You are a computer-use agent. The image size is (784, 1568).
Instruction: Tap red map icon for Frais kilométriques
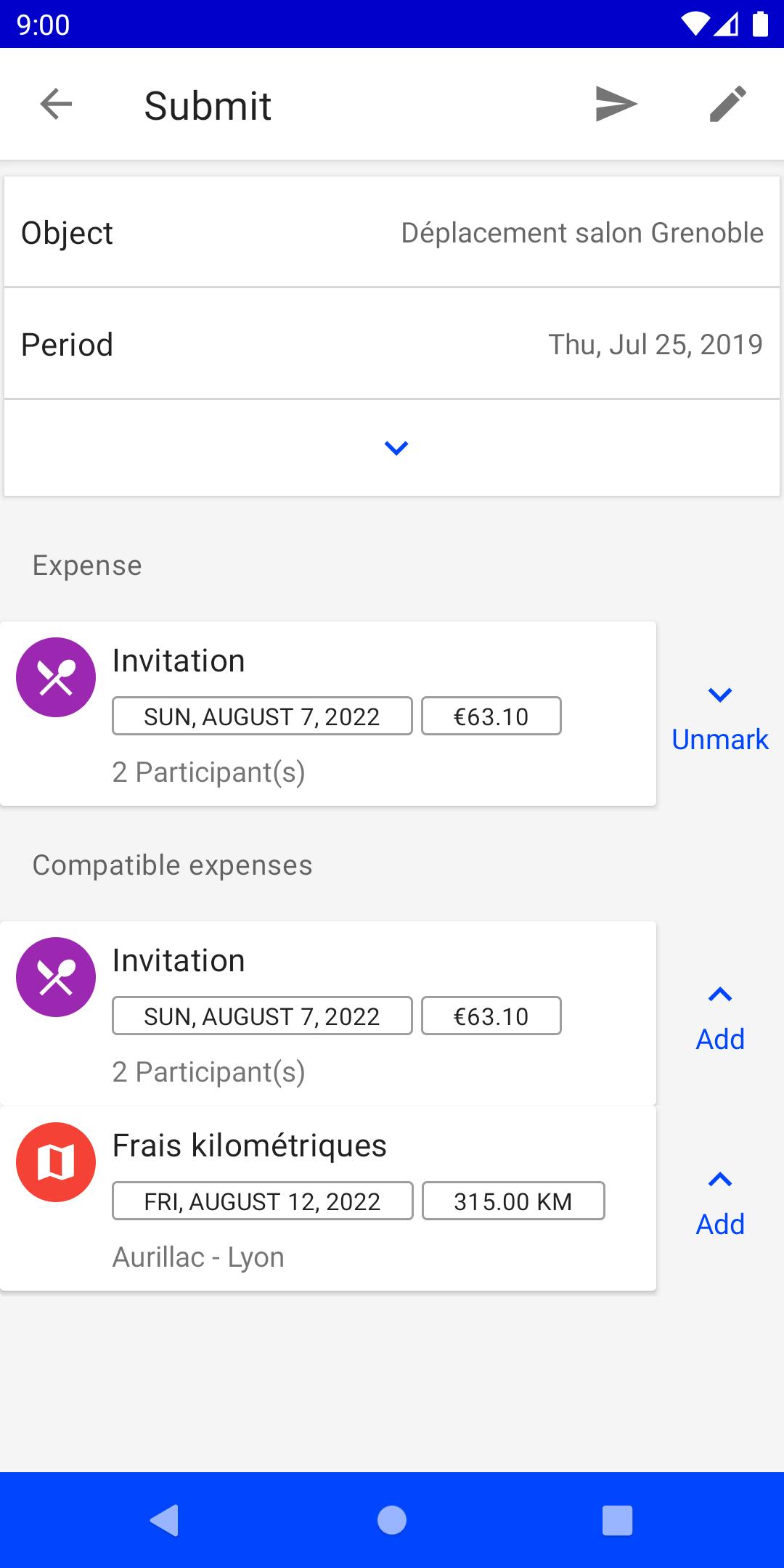coord(56,1162)
